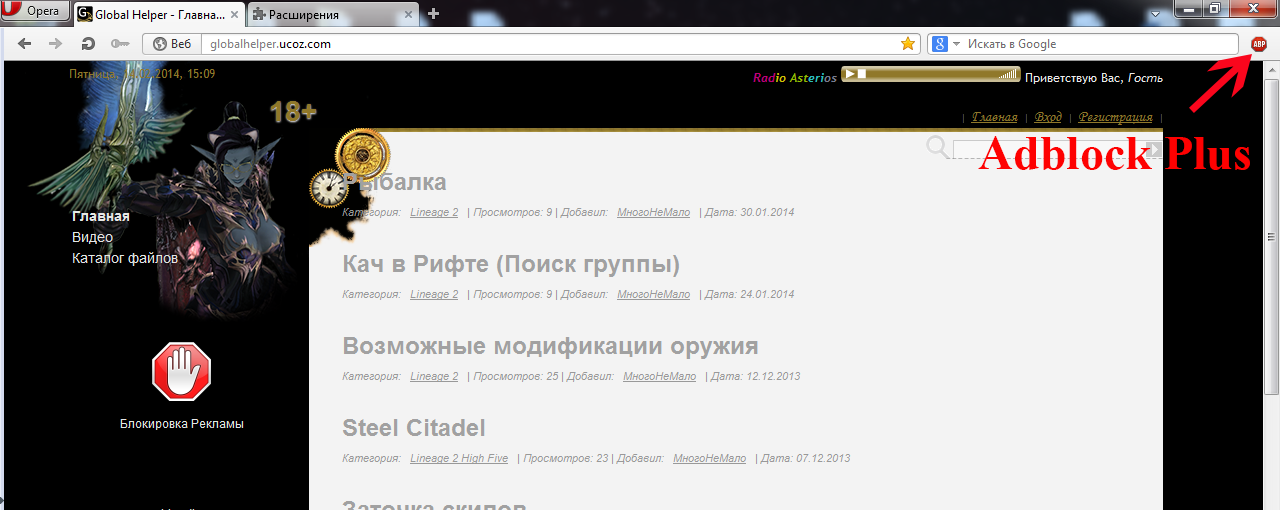
Task: Open a new tab with plus button
Action: point(433,14)
